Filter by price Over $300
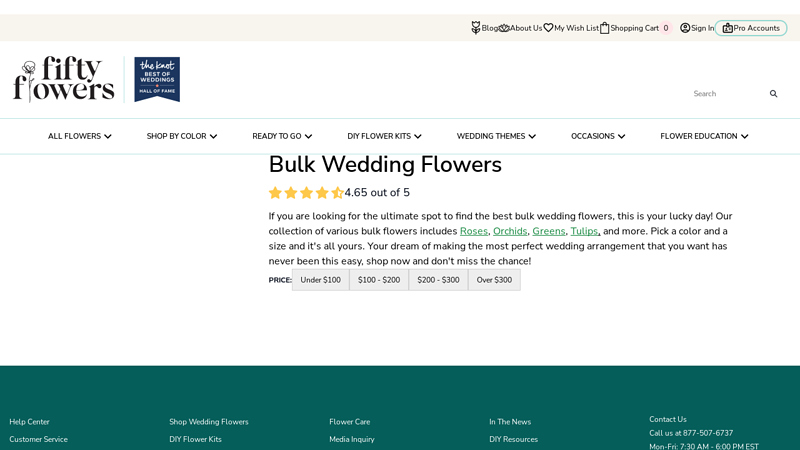The width and height of the screenshot is (800, 450). [494, 280]
